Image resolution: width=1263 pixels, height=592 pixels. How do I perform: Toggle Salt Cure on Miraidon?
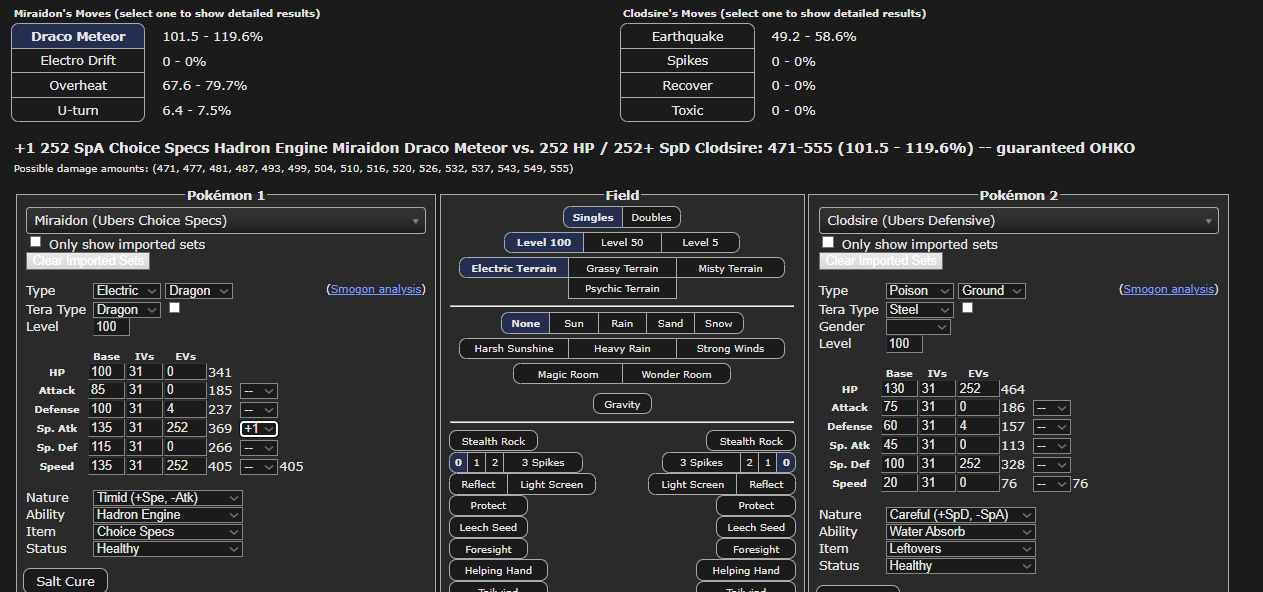tap(65, 581)
